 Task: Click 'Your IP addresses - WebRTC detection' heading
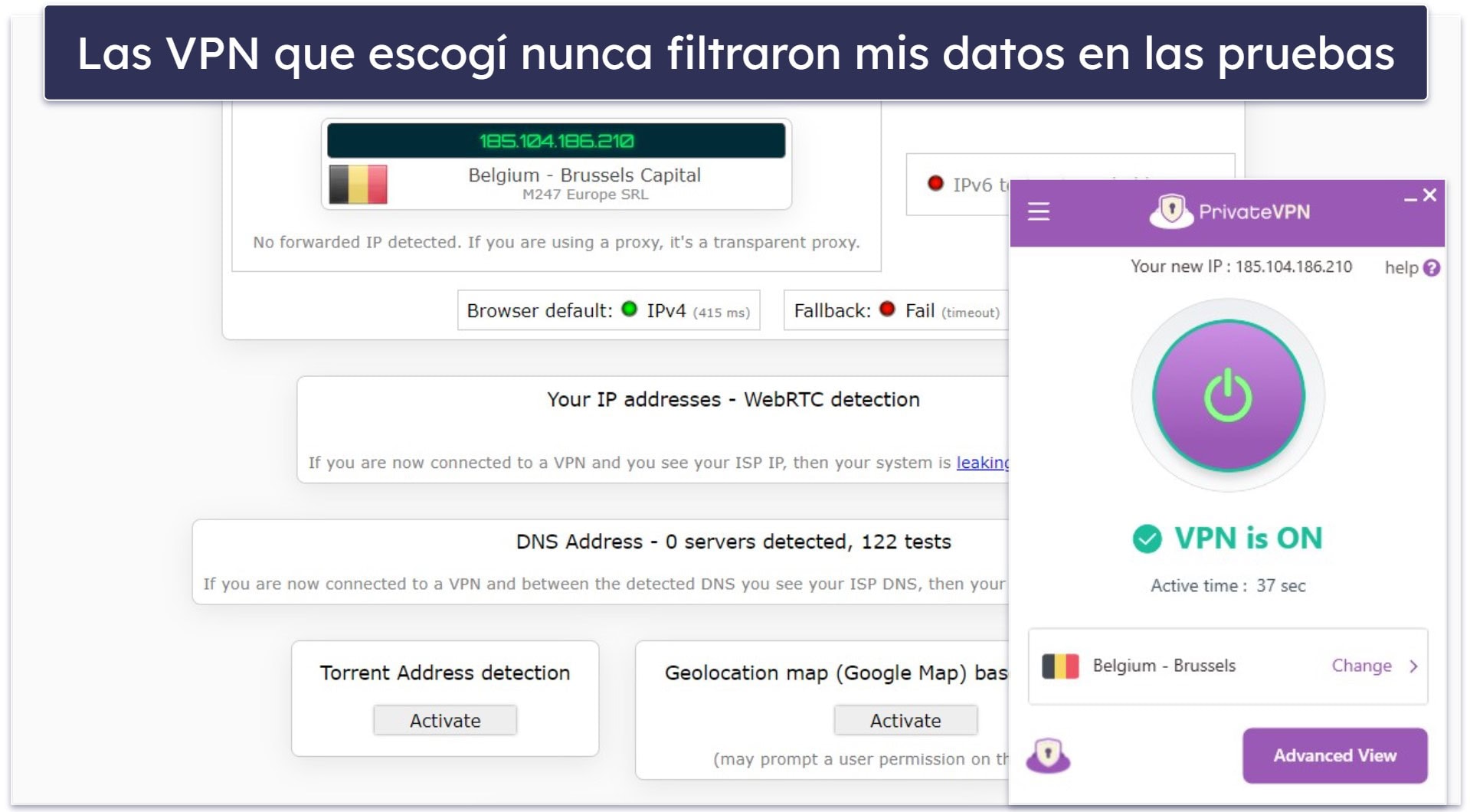pos(733,399)
